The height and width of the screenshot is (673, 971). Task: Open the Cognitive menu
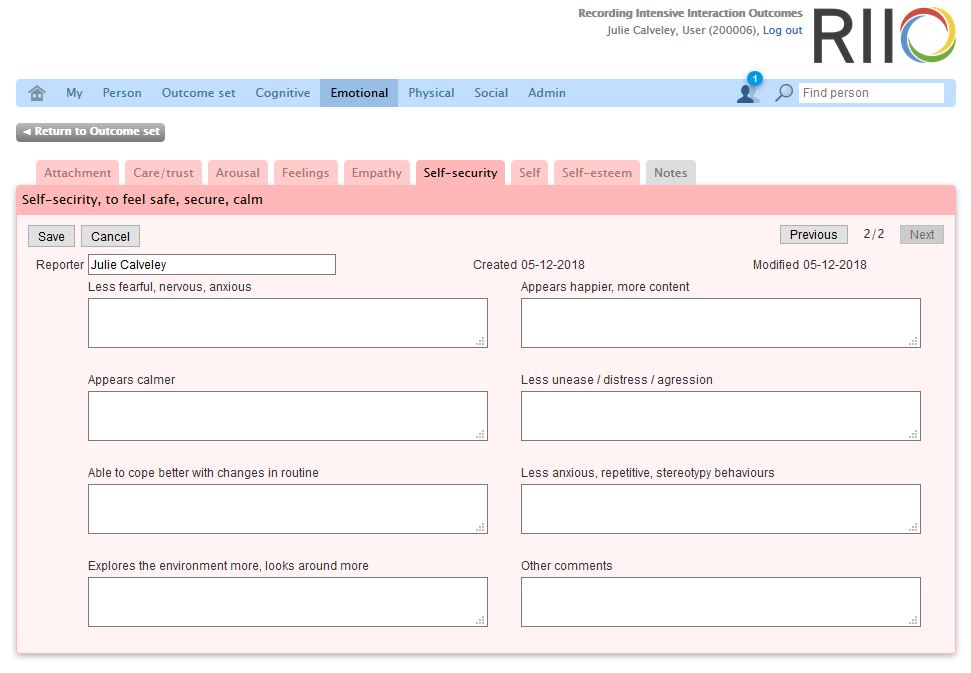[x=282, y=93]
